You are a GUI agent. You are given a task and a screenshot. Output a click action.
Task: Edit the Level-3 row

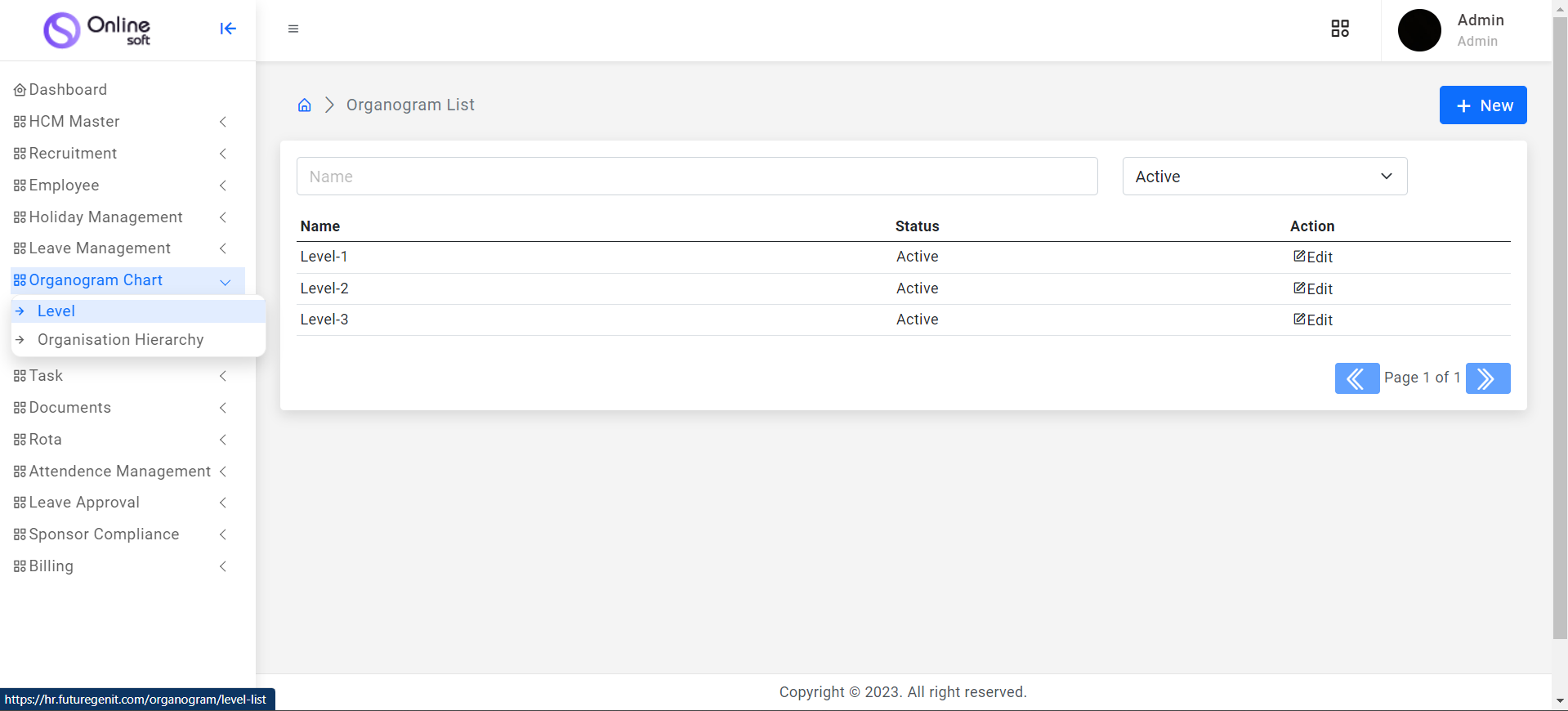1313,320
